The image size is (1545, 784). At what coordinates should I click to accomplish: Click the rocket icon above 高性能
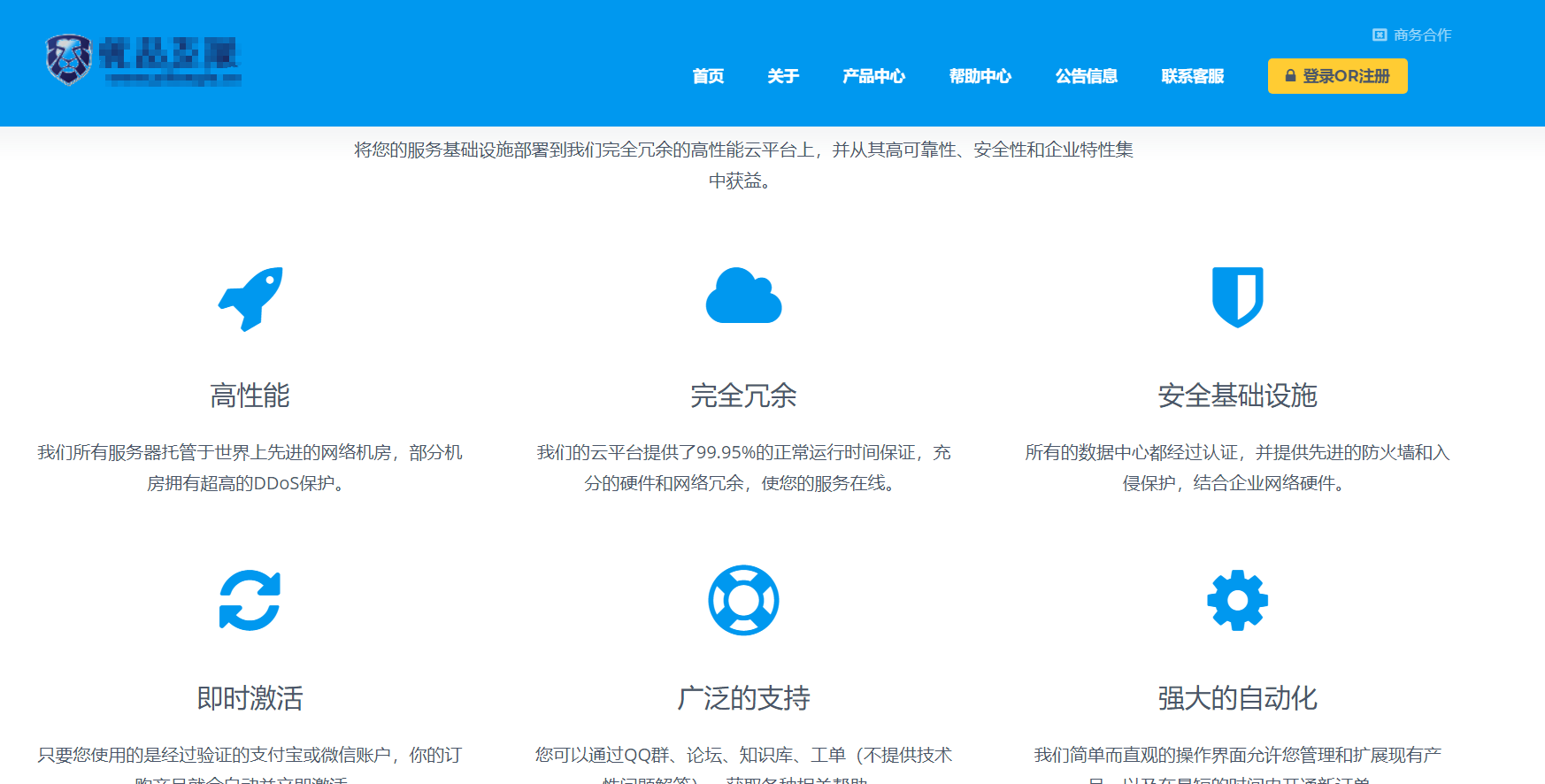[250, 298]
